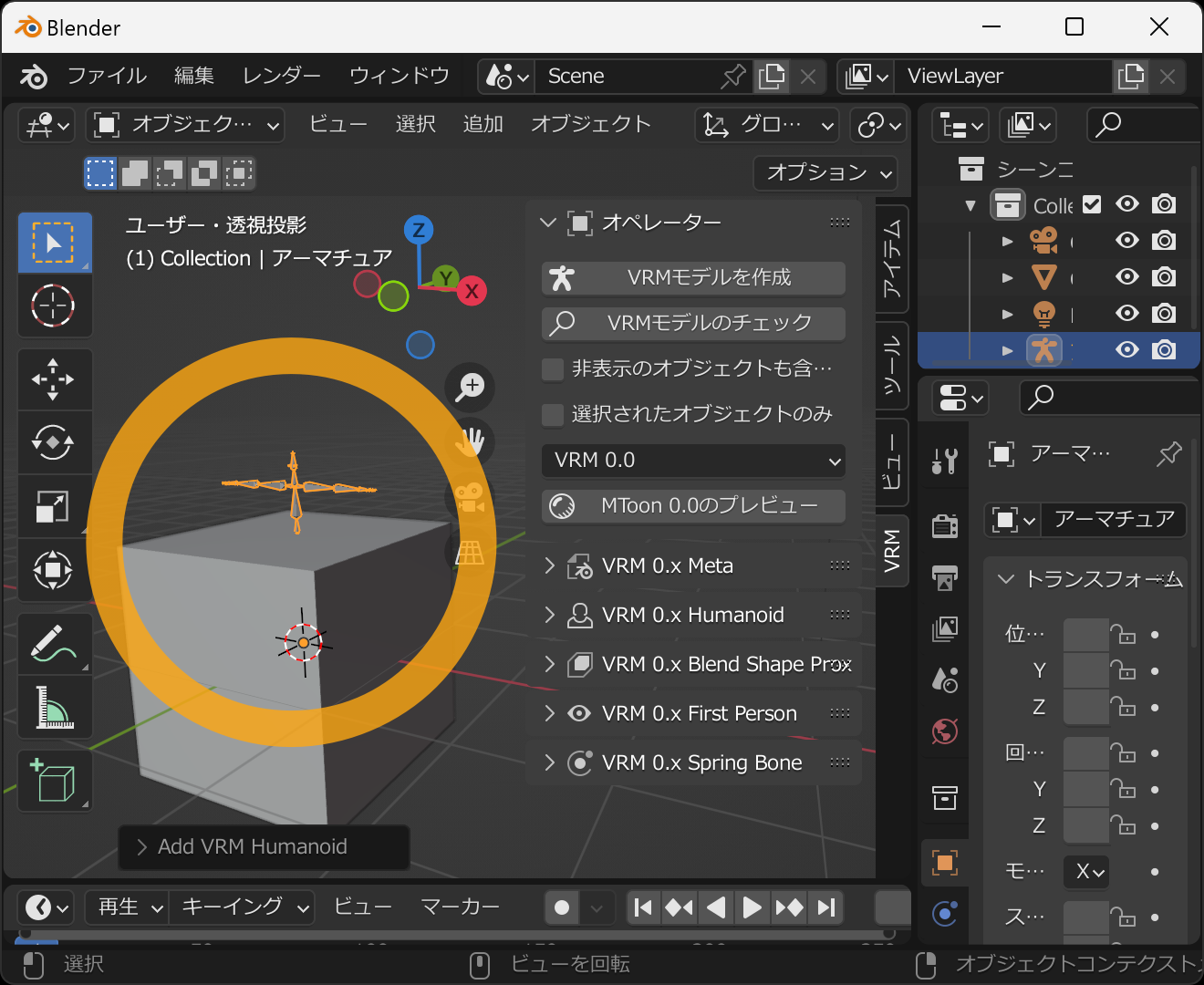The width and height of the screenshot is (1204, 985).
Task: Select the Transform tool
Action: click(x=55, y=570)
